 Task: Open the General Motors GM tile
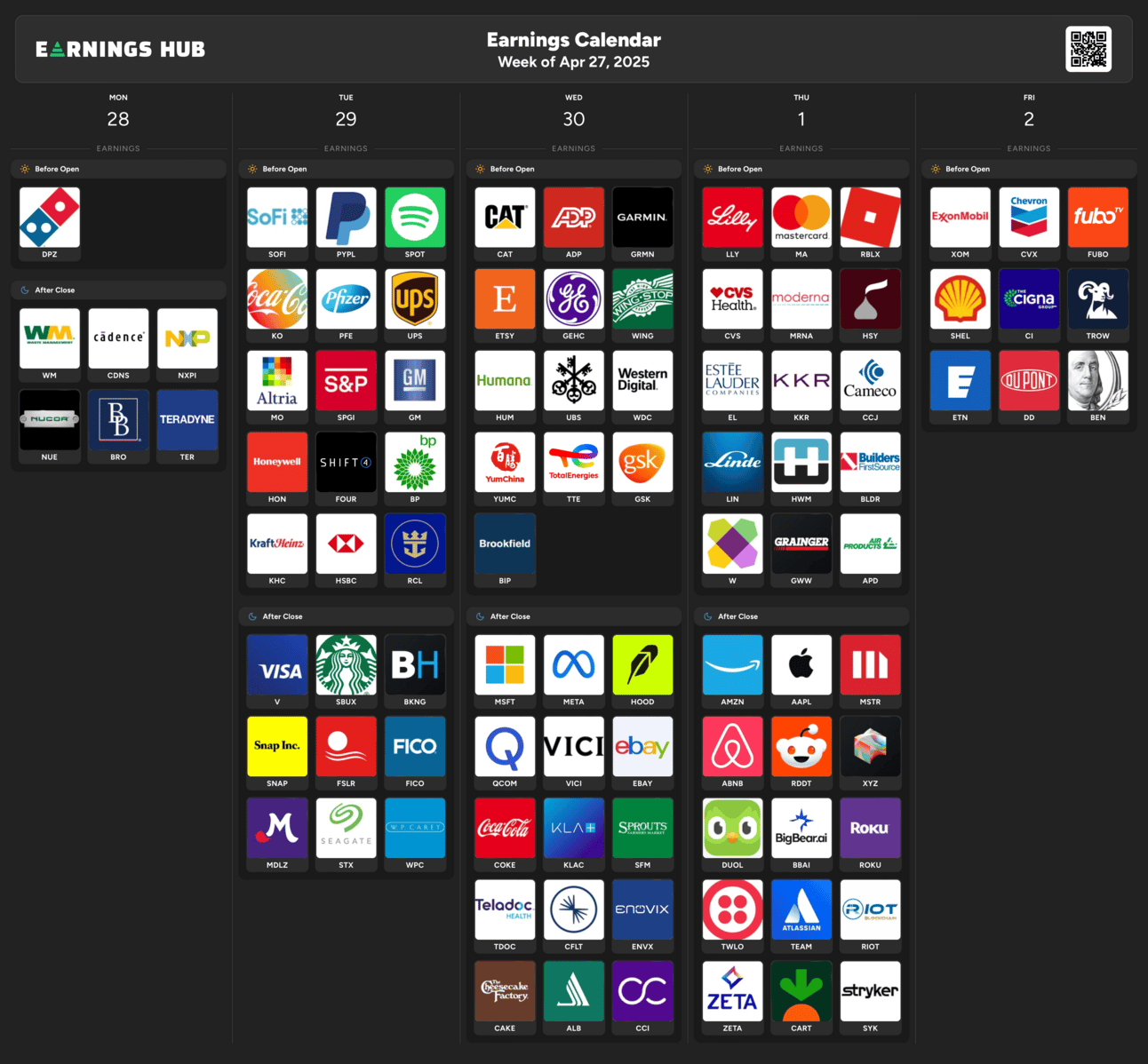[415, 387]
